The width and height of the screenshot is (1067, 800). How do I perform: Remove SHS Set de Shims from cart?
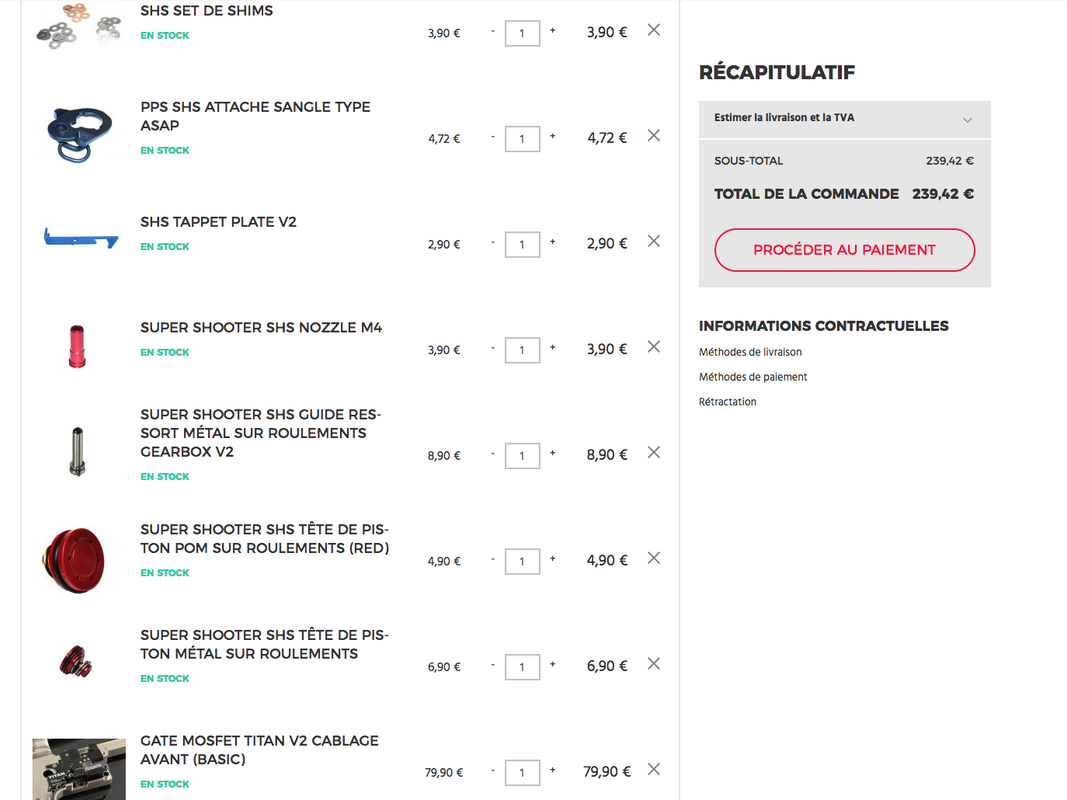[x=654, y=30]
